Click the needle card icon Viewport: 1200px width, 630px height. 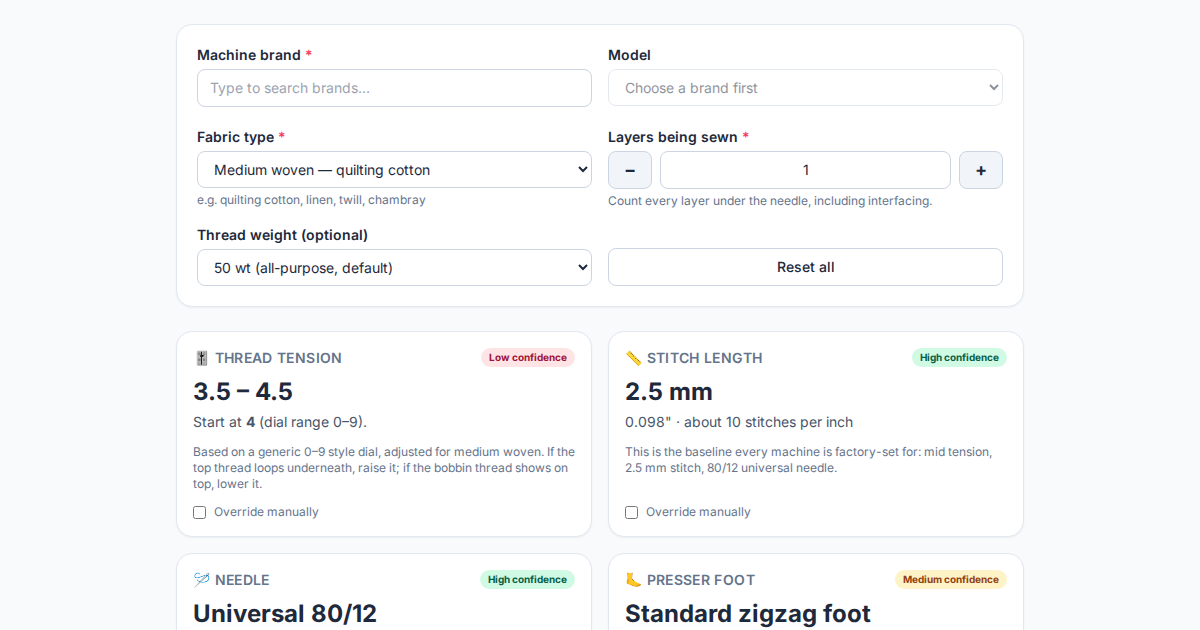202,580
